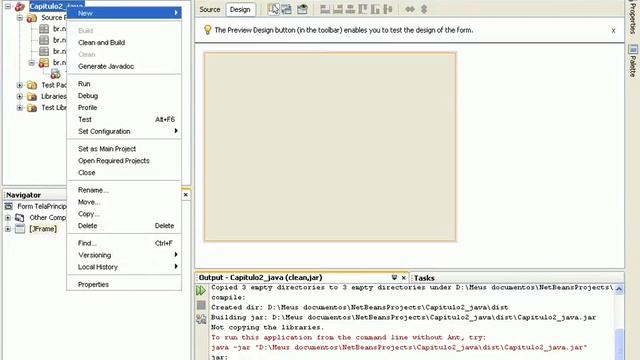This screenshot has height=360, width=640.
Task: Click the Source Packages folder icon
Action: coord(31,18)
